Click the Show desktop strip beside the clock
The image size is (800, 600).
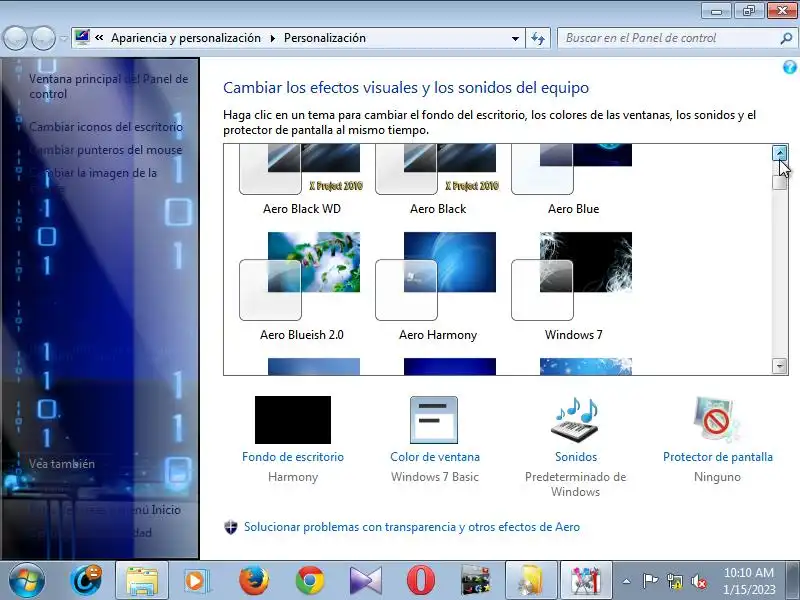(x=792, y=580)
